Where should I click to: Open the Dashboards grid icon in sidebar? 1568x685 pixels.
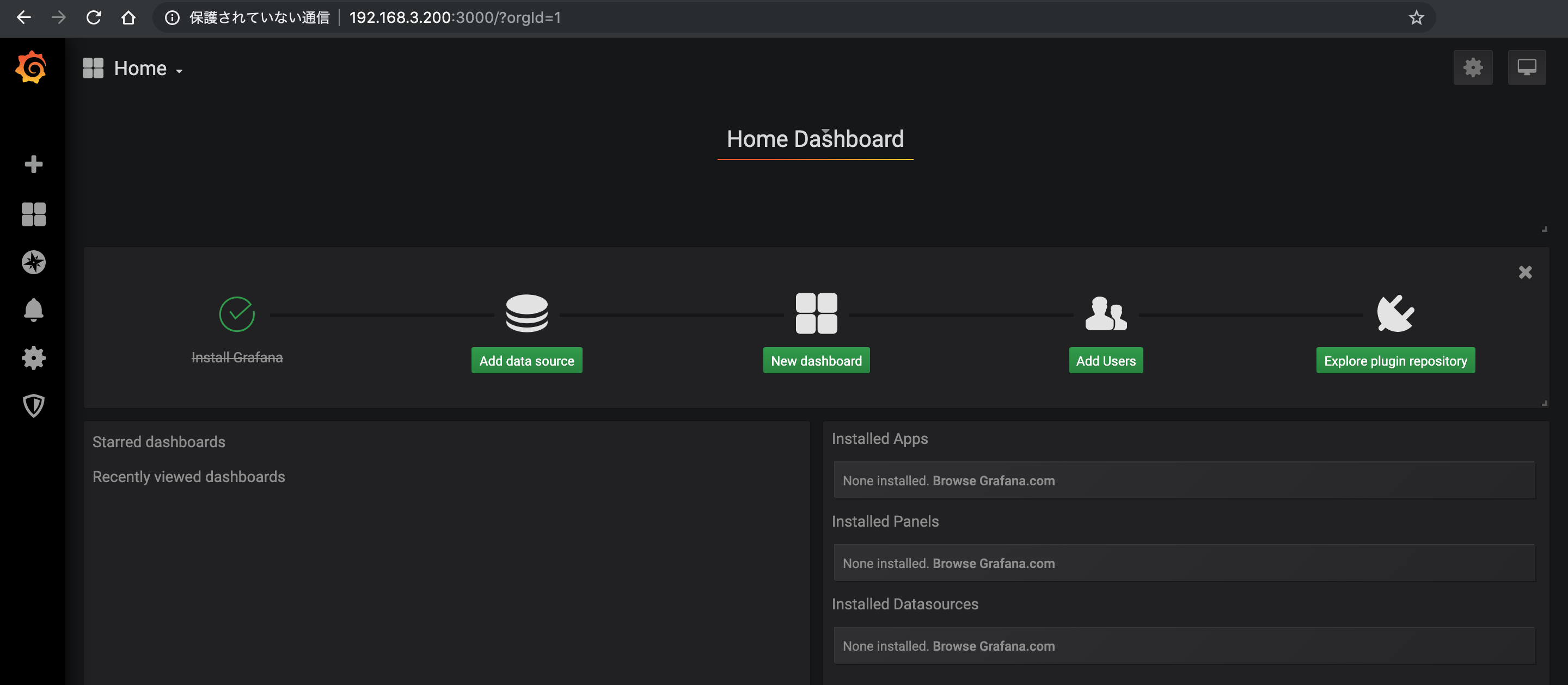pos(33,214)
